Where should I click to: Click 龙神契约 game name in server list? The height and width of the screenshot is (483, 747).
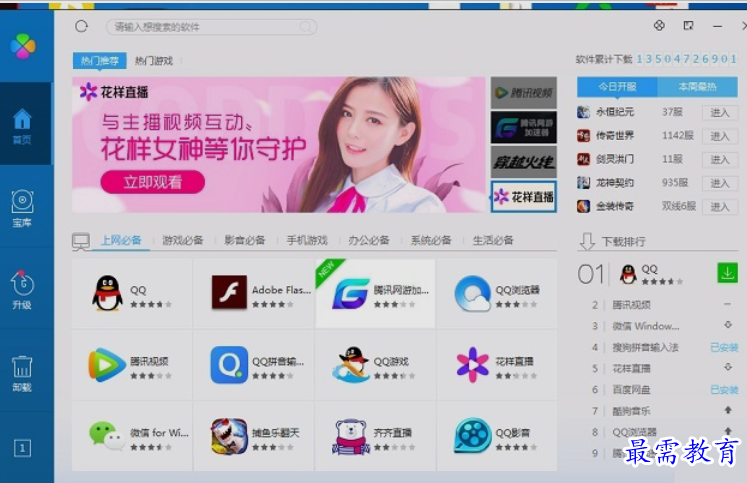615,182
